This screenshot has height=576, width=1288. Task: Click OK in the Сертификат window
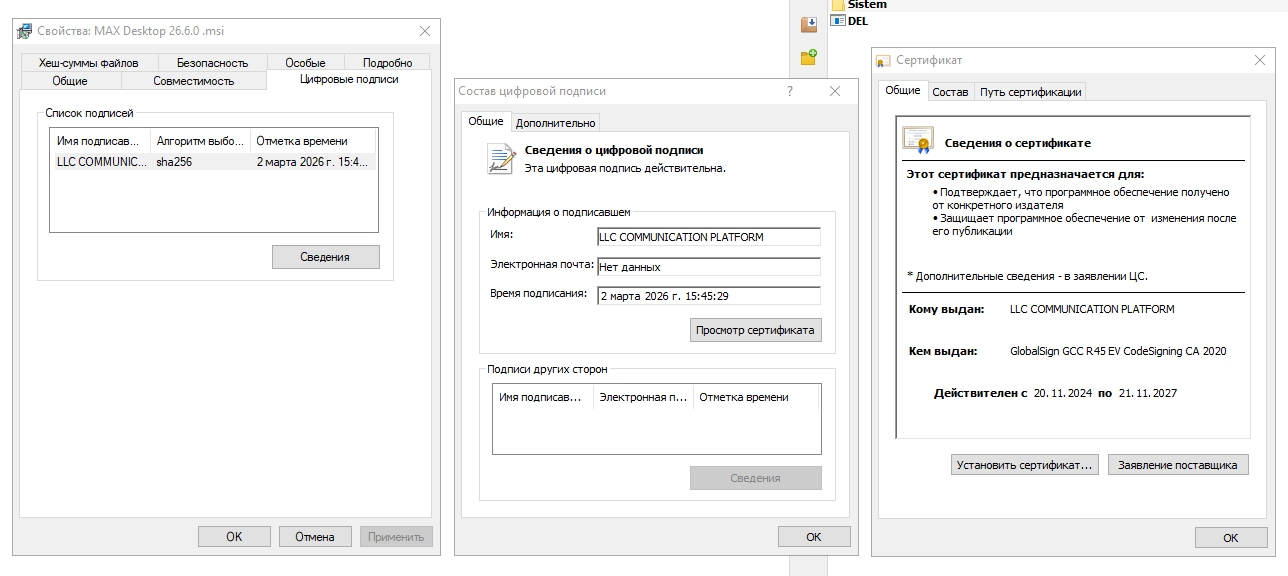pos(1231,538)
